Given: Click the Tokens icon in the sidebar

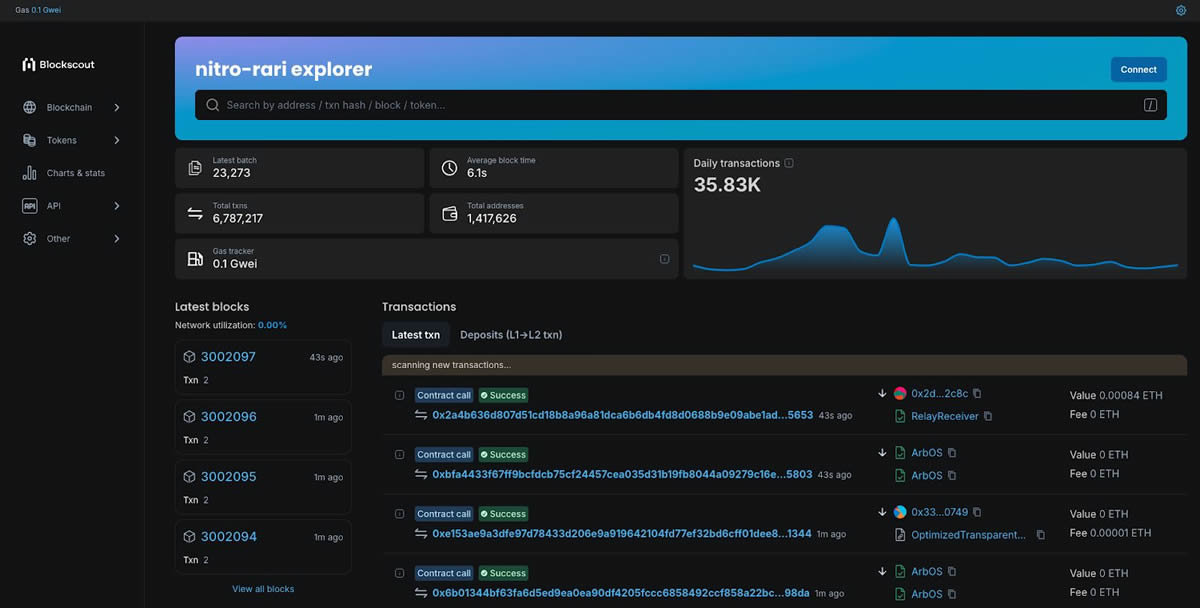Looking at the screenshot, I should [x=28, y=140].
